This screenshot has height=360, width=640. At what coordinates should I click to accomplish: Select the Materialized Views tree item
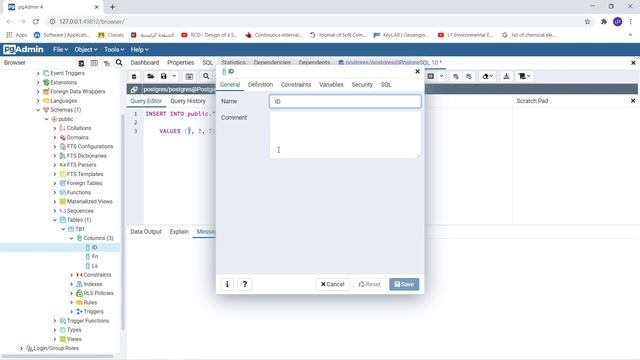coord(86,202)
